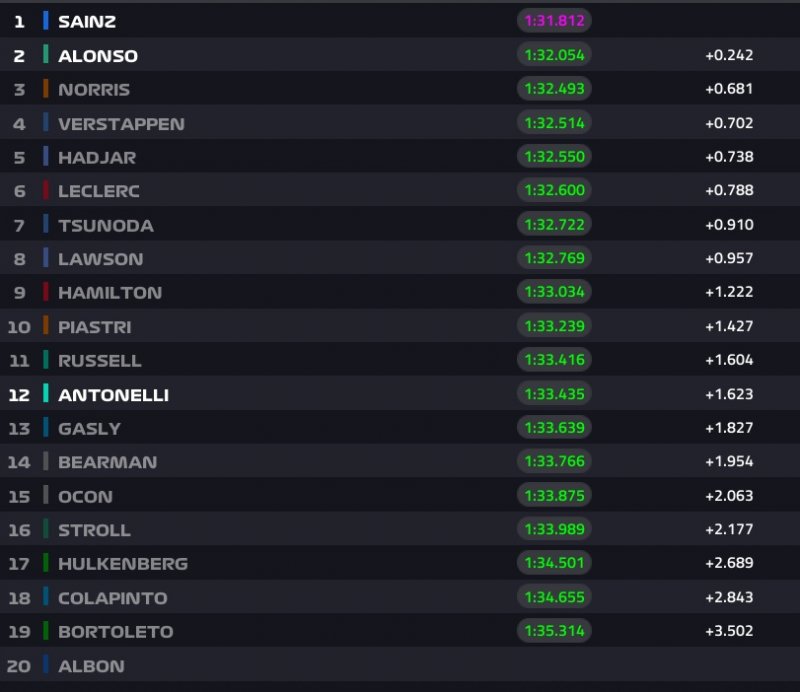Click Hamilton's lap time 1:33.034
This screenshot has width=800, height=692.
[x=554, y=292]
